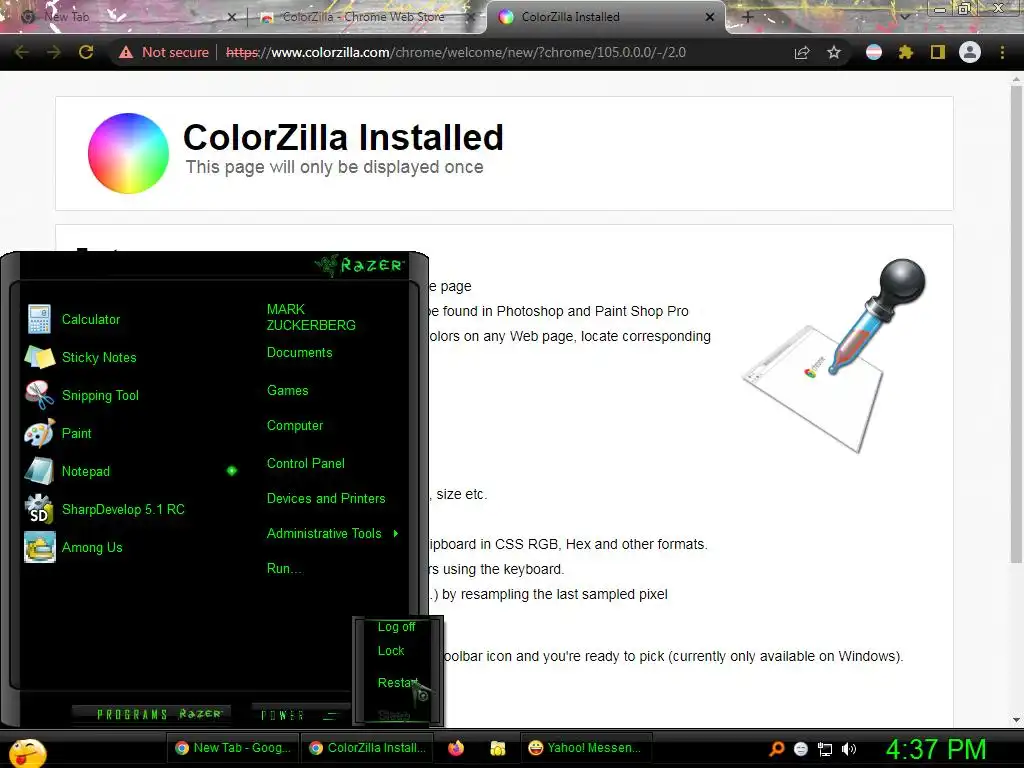
Task: Launch Among Us icon in start menu
Action: pyautogui.click(x=40, y=547)
